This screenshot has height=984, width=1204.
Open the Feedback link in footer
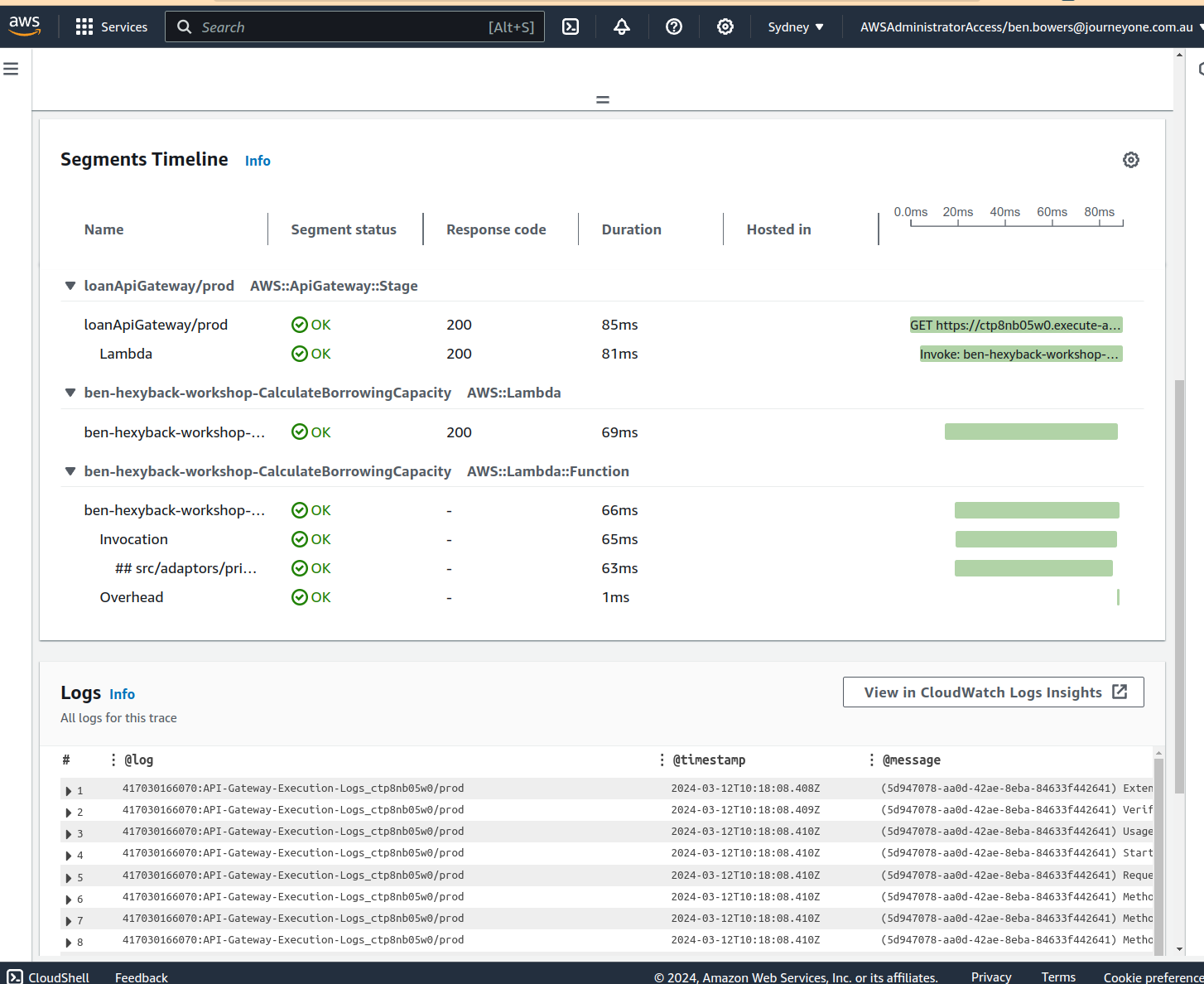tap(142, 977)
